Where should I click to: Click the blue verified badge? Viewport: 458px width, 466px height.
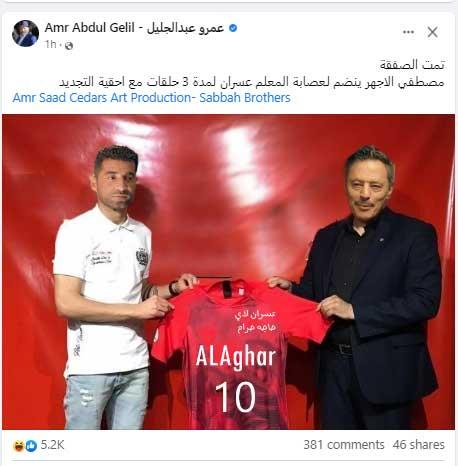tap(233, 28)
